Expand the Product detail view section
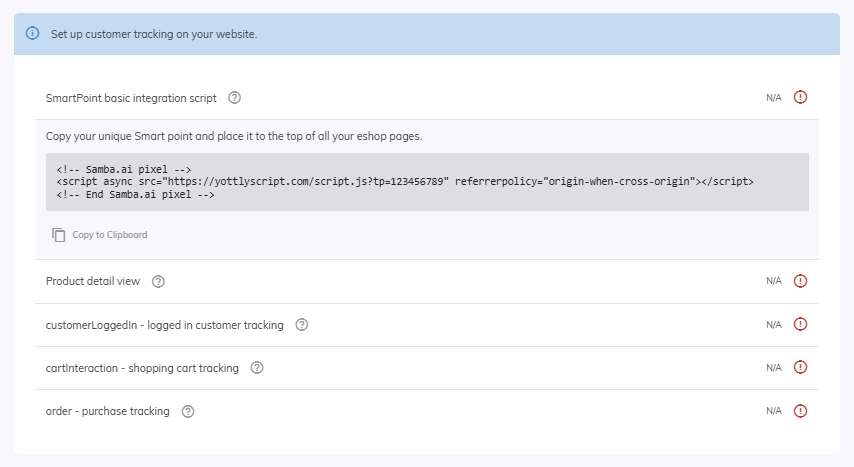Viewport: 854px width, 467px height. [x=93, y=281]
